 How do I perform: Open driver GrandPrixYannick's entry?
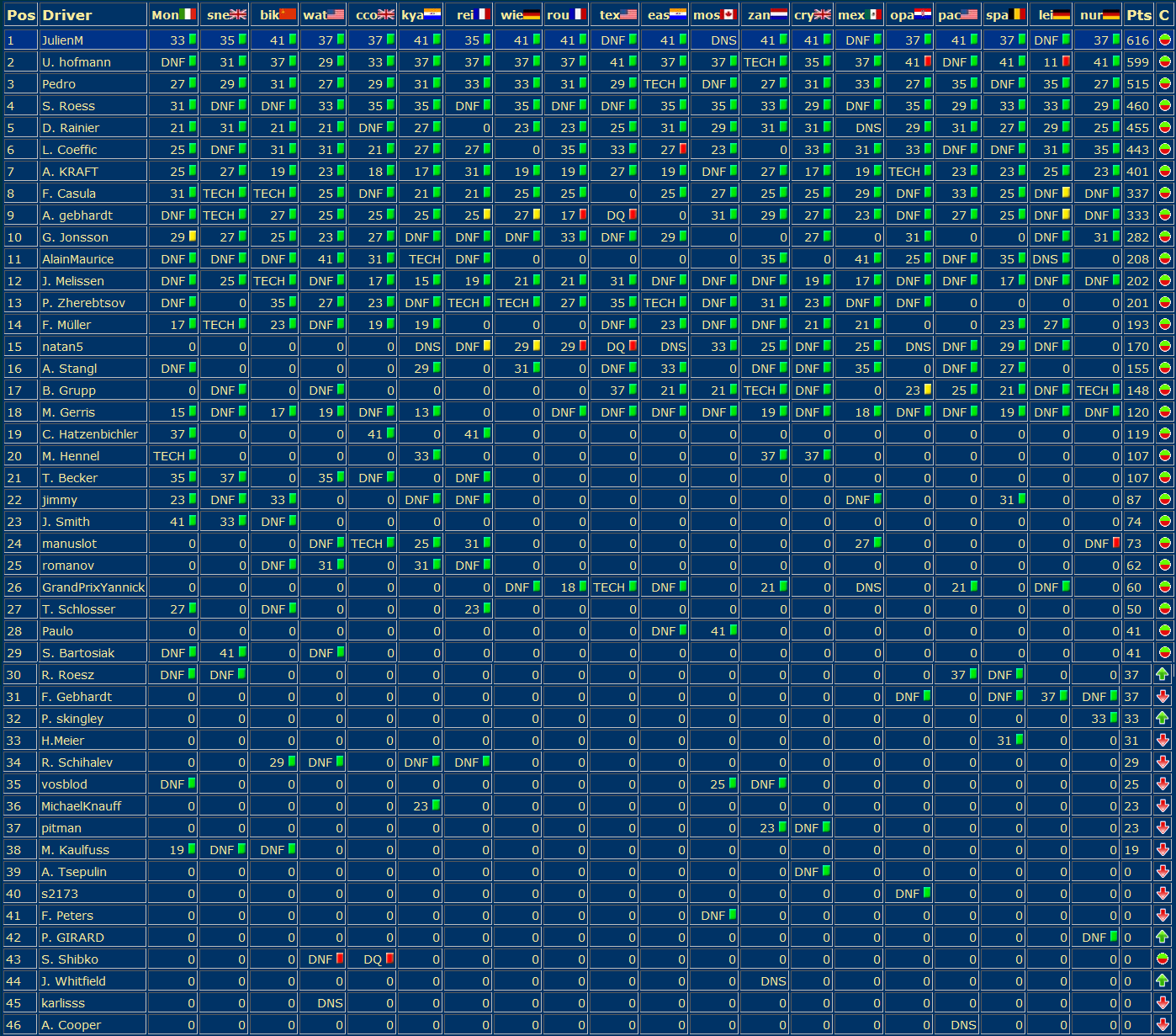coord(93,587)
